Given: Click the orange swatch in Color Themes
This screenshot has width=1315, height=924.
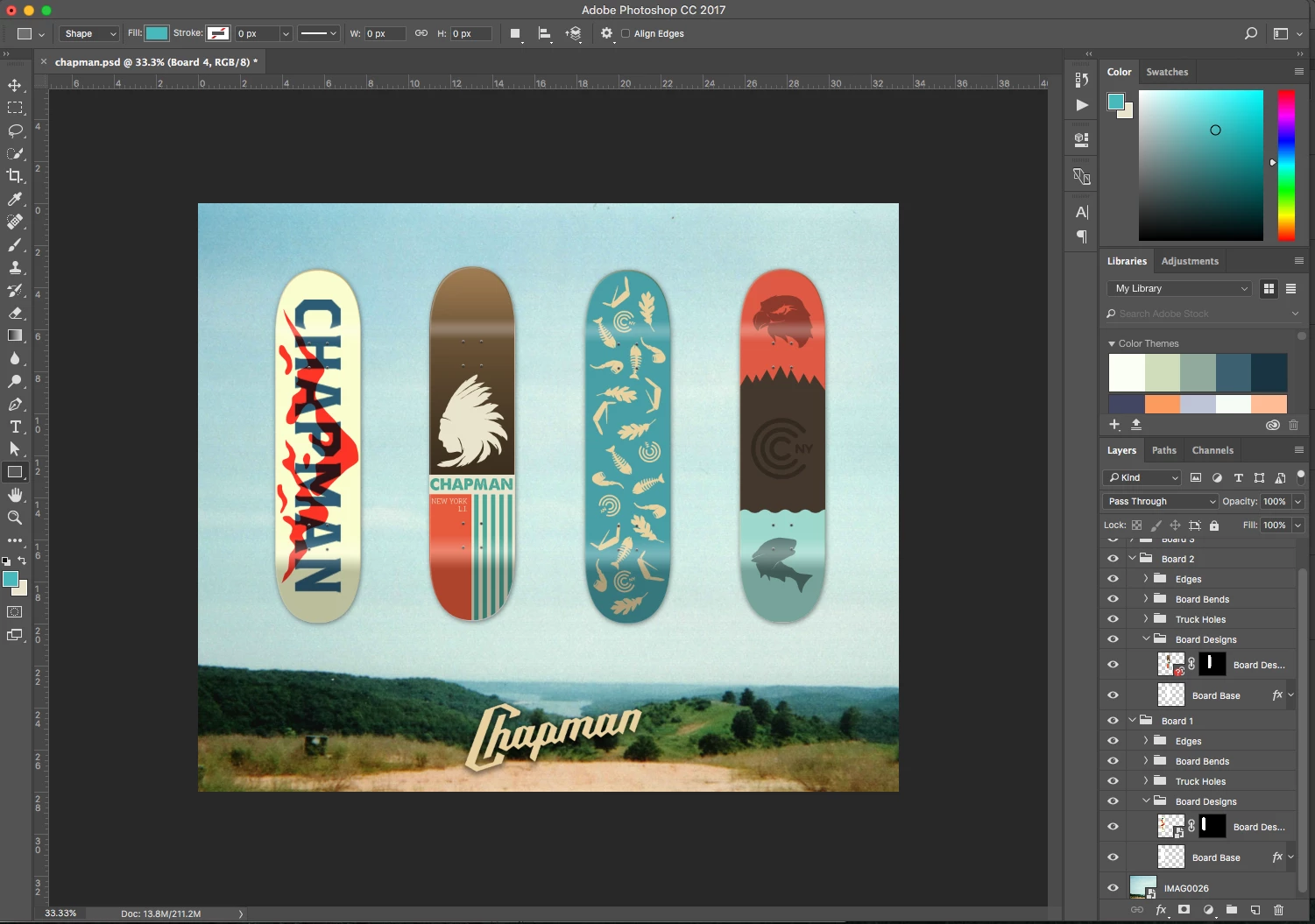Looking at the screenshot, I should coord(1162,404).
